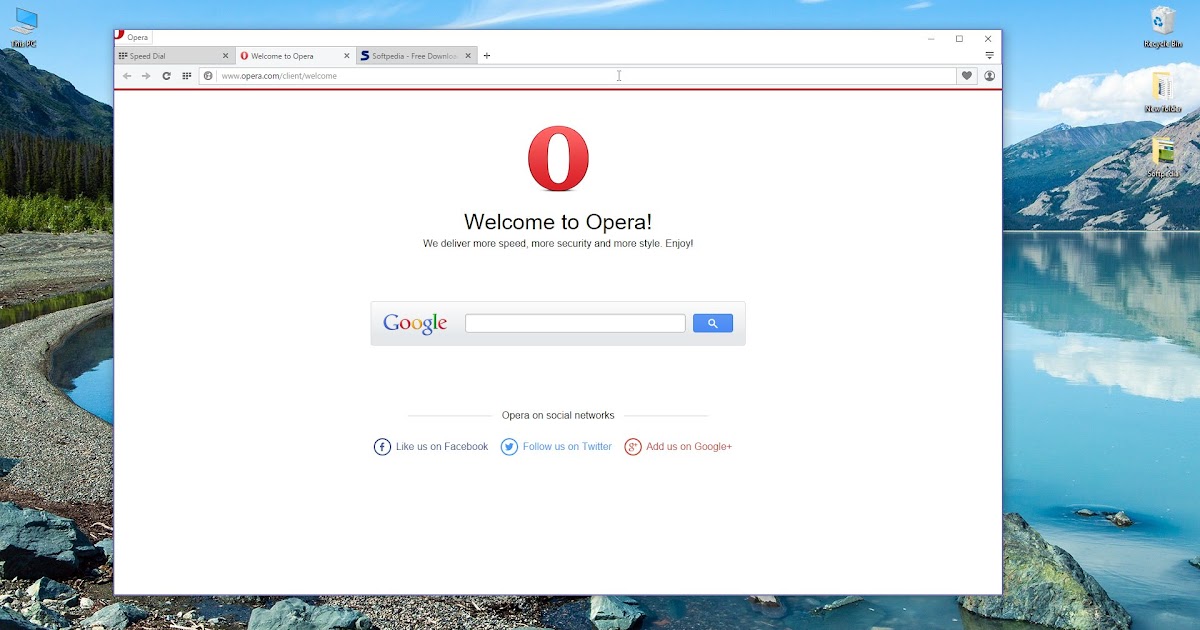The width and height of the screenshot is (1200, 630).
Task: Click the Google logo
Action: click(x=415, y=323)
